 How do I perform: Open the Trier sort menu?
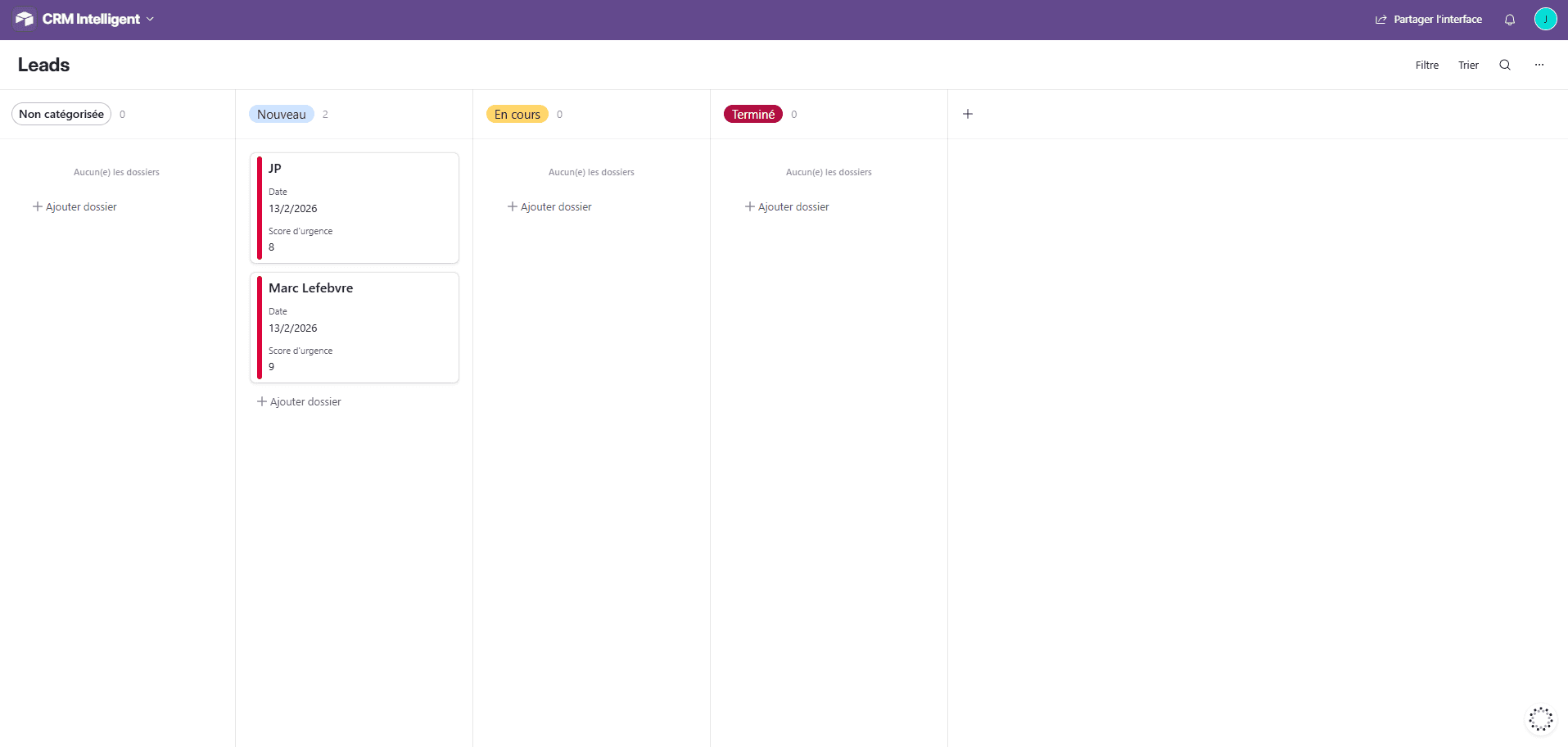coord(1468,65)
